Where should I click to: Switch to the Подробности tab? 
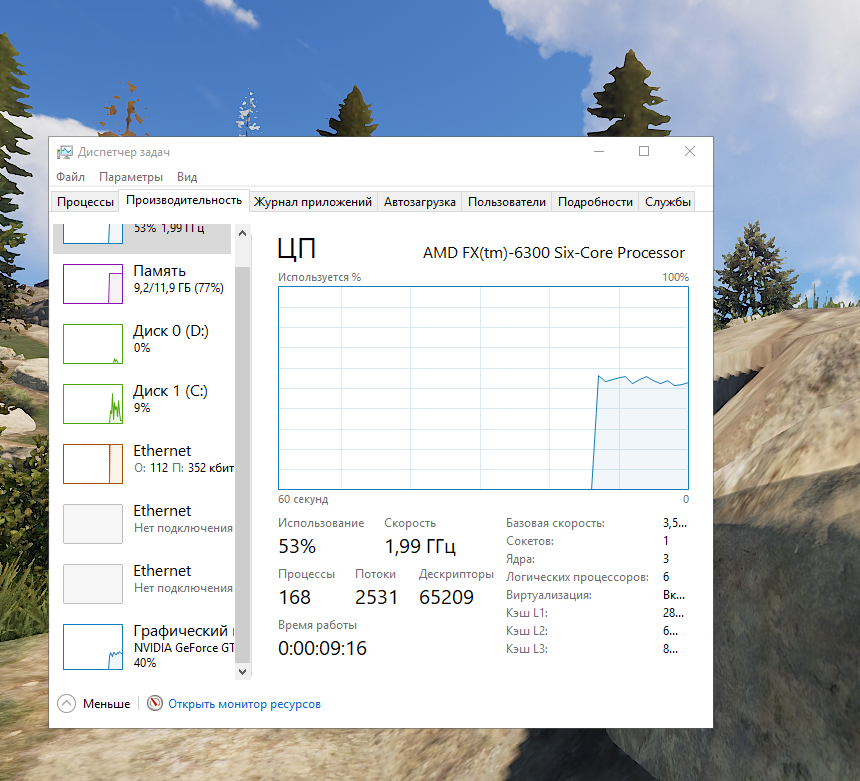pos(595,202)
